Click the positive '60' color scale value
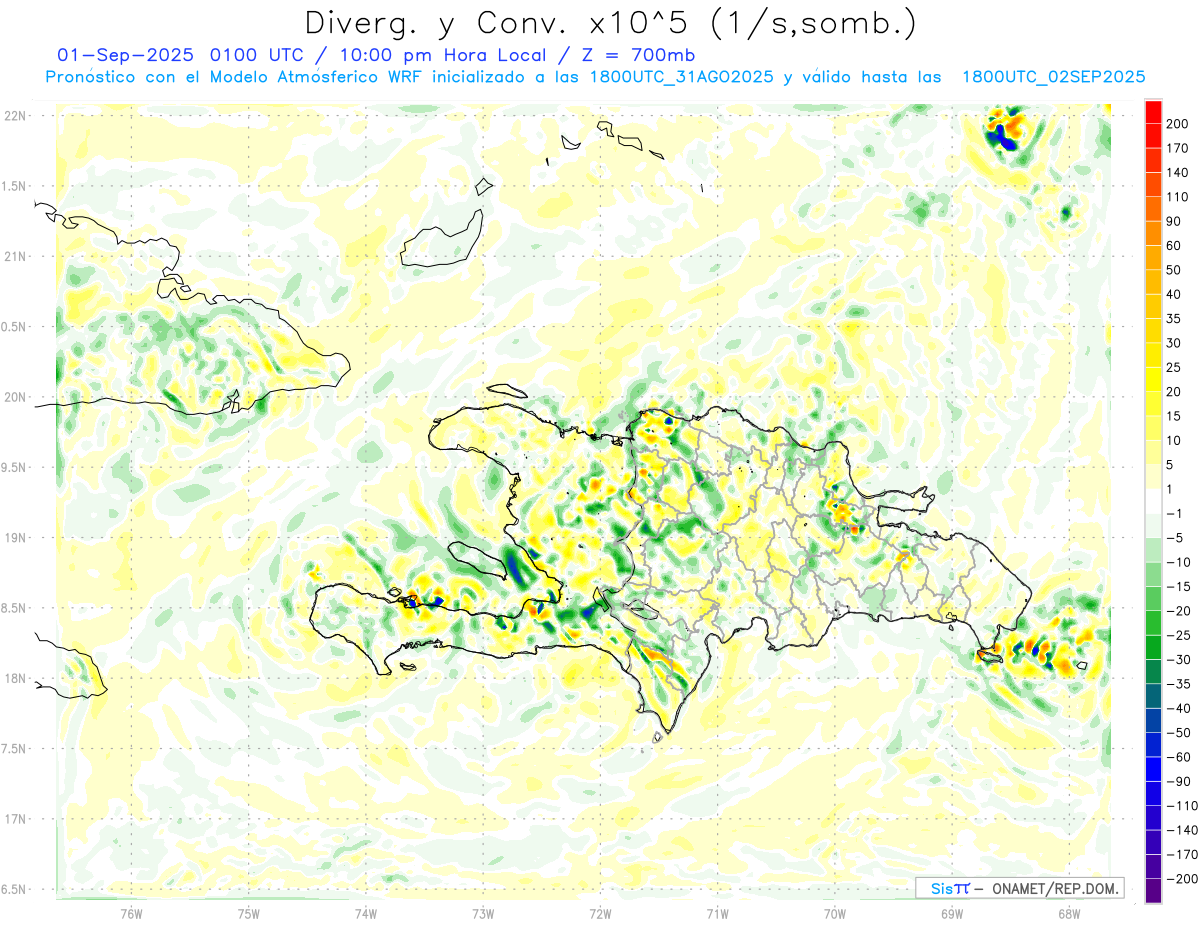 coord(1175,246)
